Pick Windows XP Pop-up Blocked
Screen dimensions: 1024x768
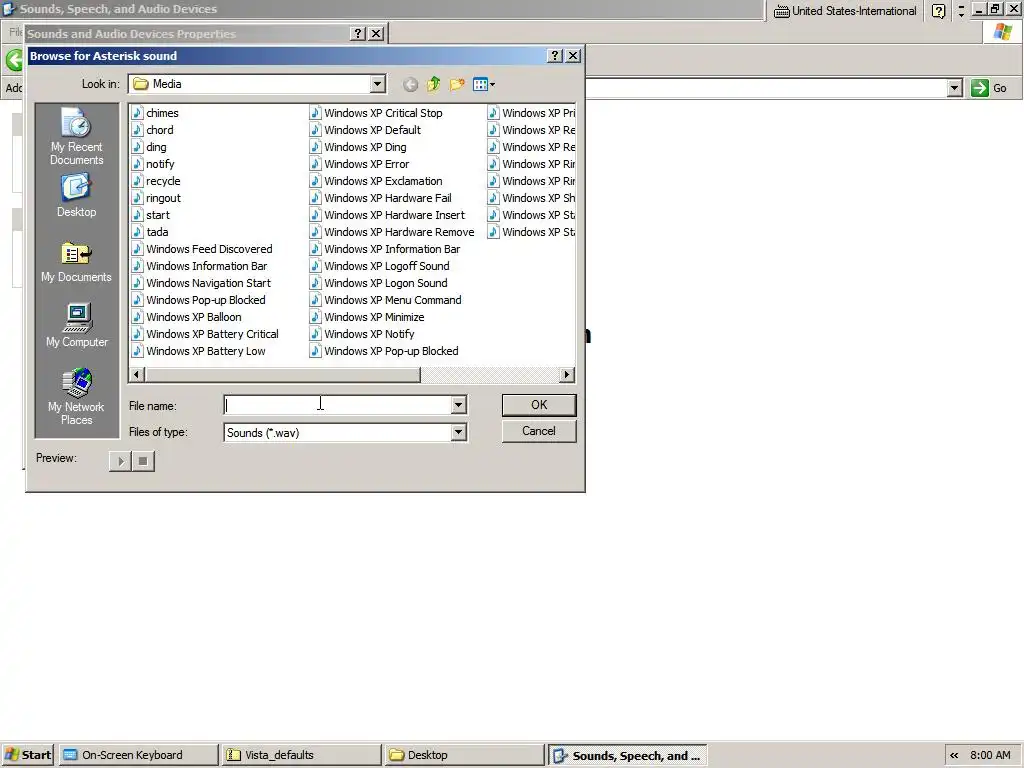coord(384,351)
